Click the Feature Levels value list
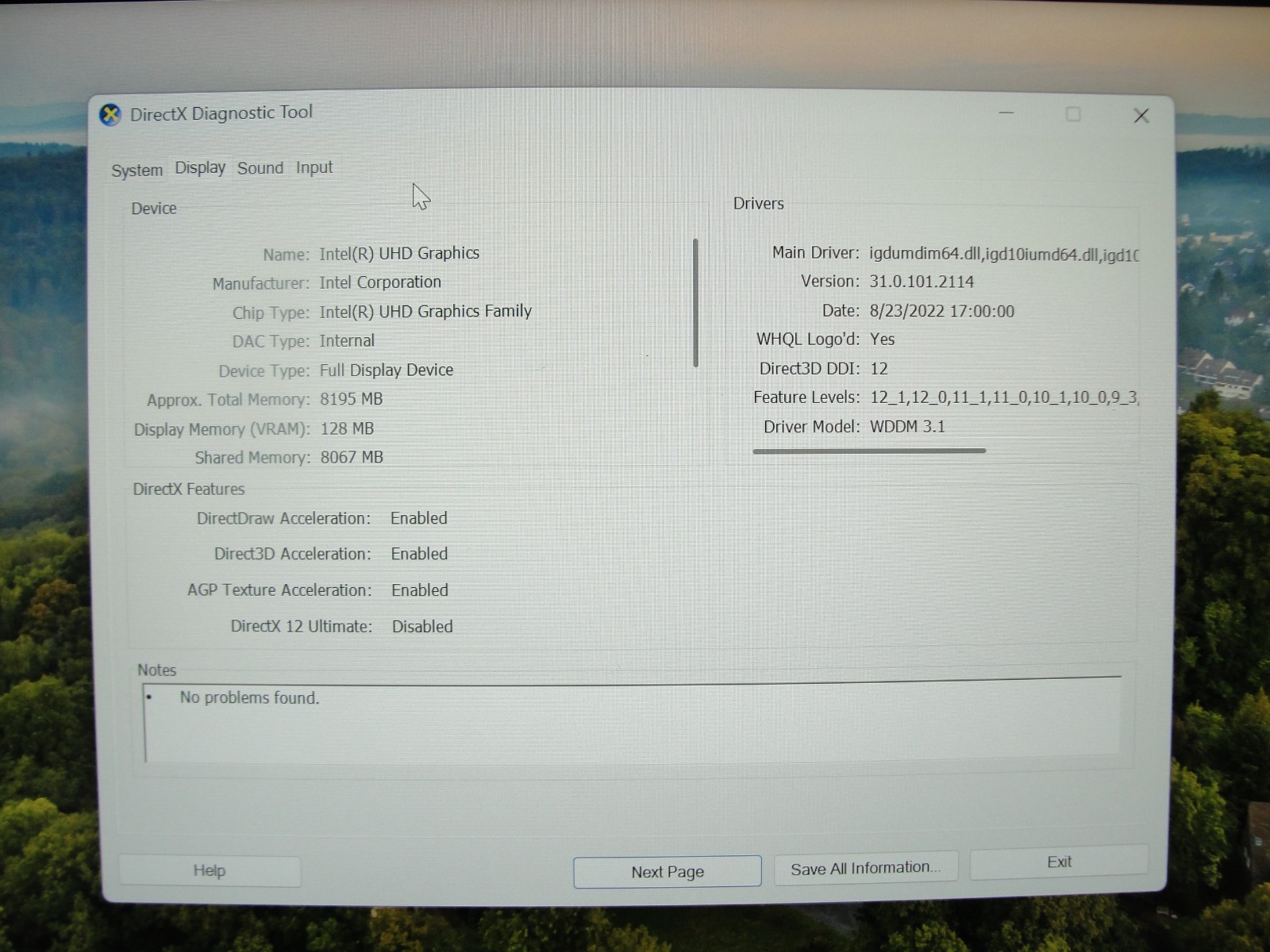 (x=1004, y=397)
